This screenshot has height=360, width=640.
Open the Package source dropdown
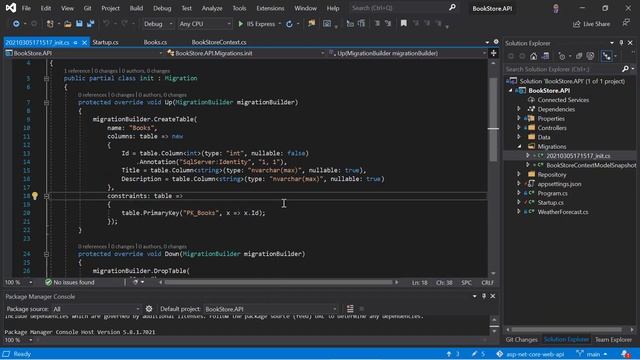pos(96,309)
